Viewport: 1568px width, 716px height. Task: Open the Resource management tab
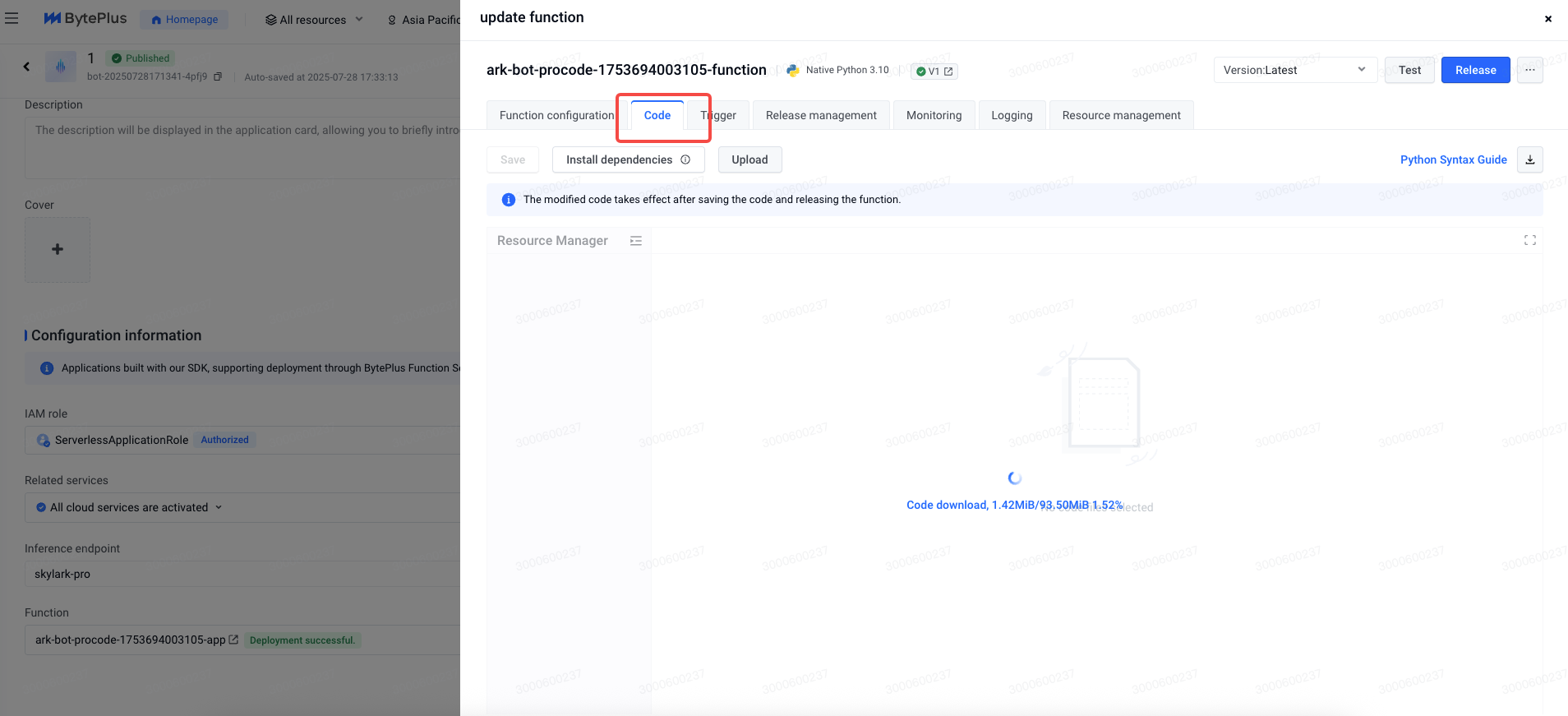(x=1121, y=115)
